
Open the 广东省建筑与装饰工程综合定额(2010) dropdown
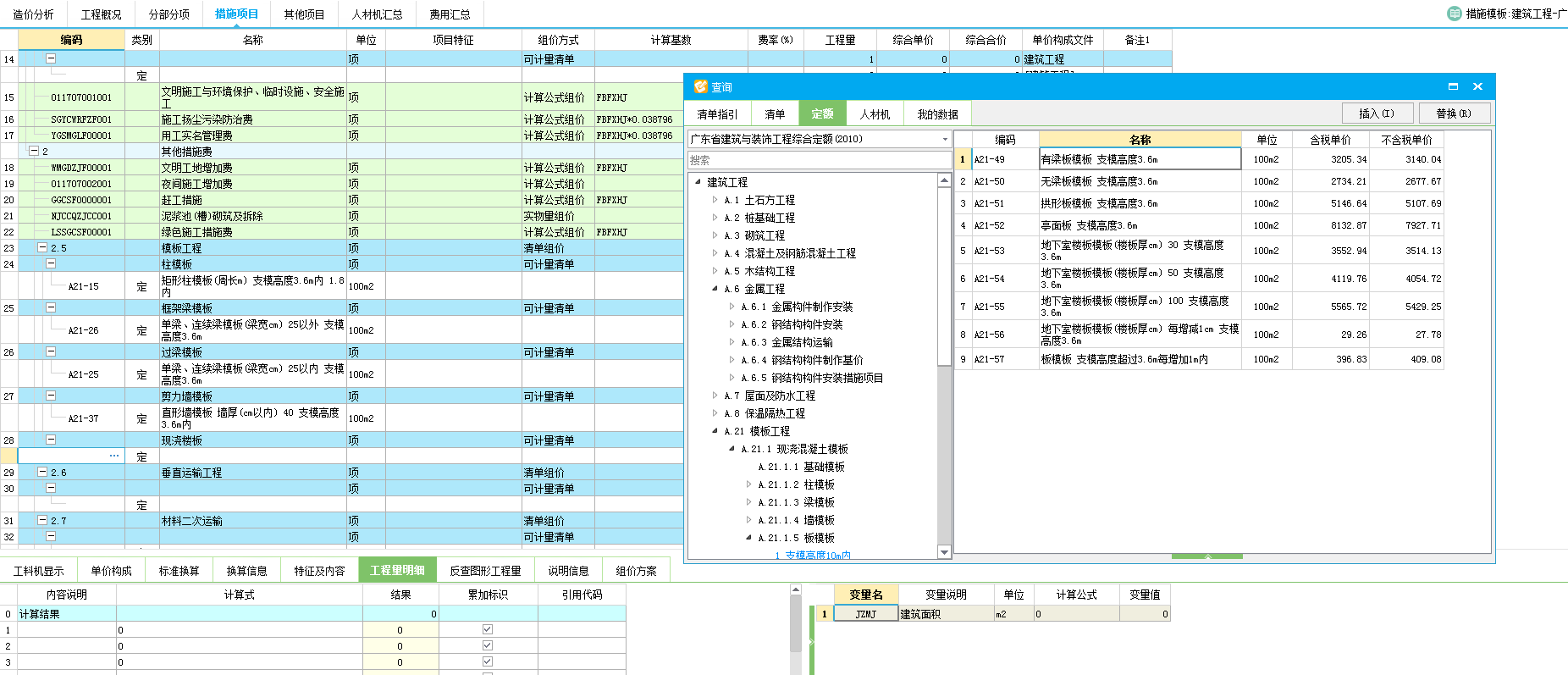[x=945, y=139]
